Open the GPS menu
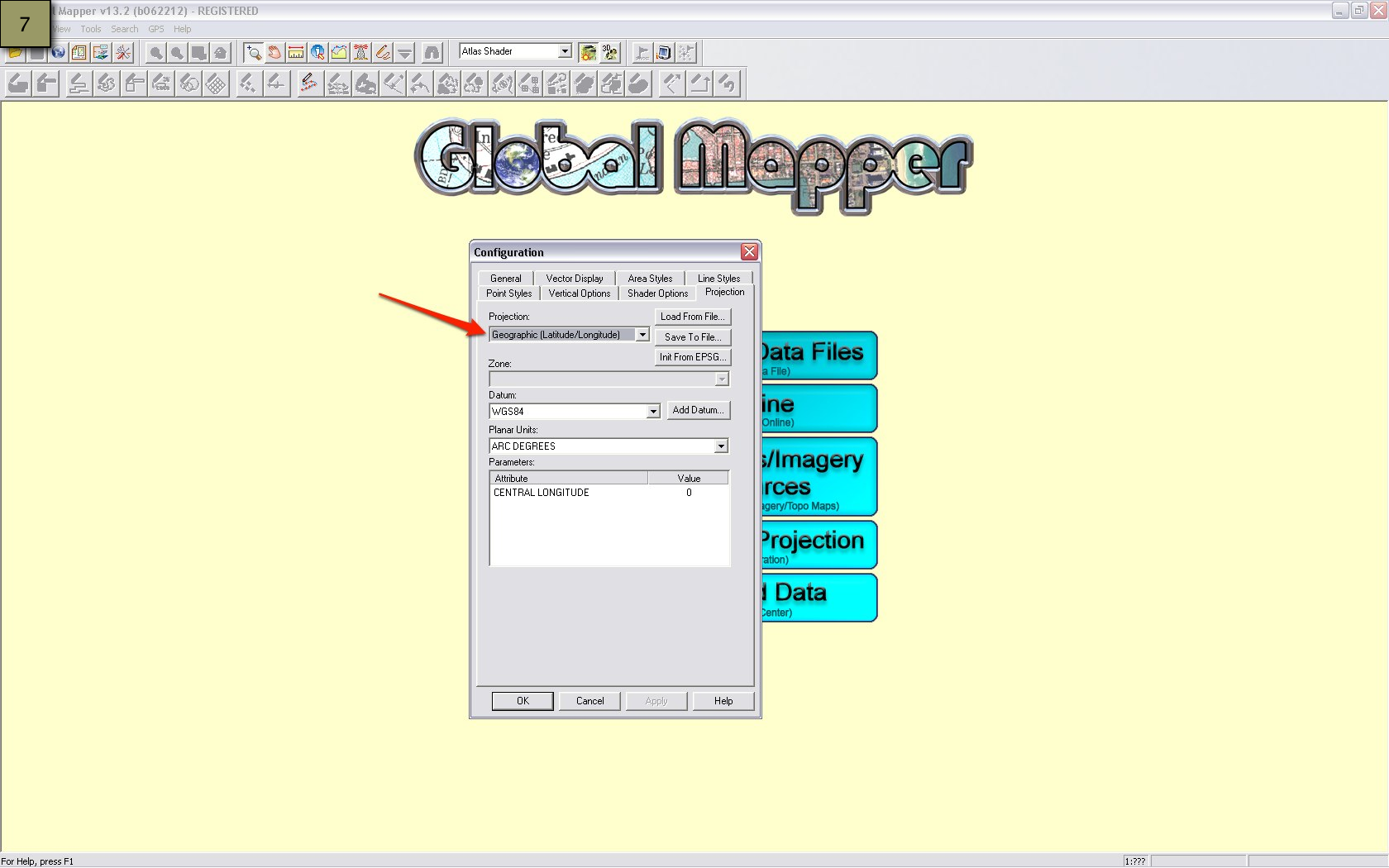Image resolution: width=1389 pixels, height=868 pixels. [156, 29]
